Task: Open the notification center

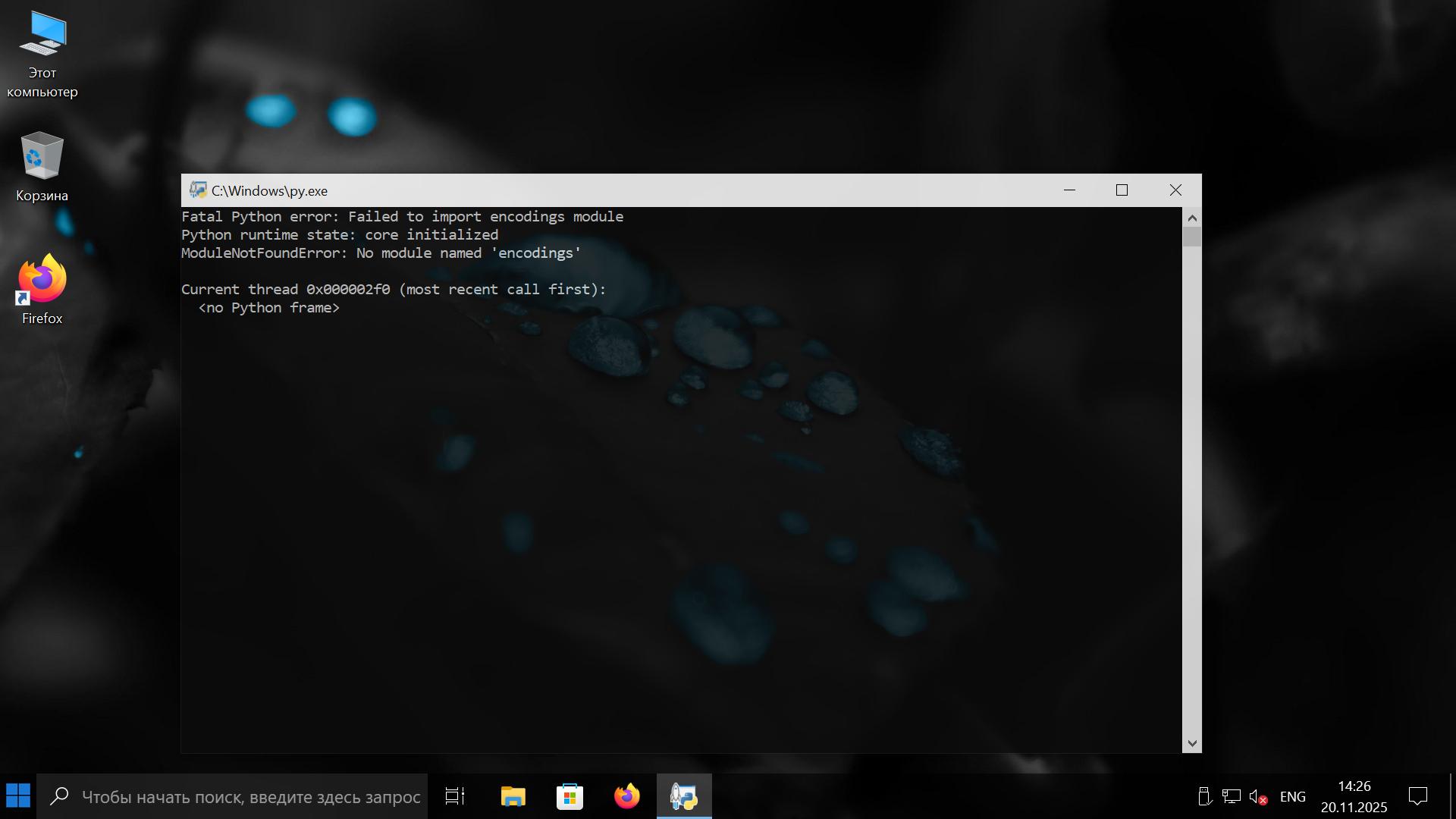Action: pos(1418,797)
